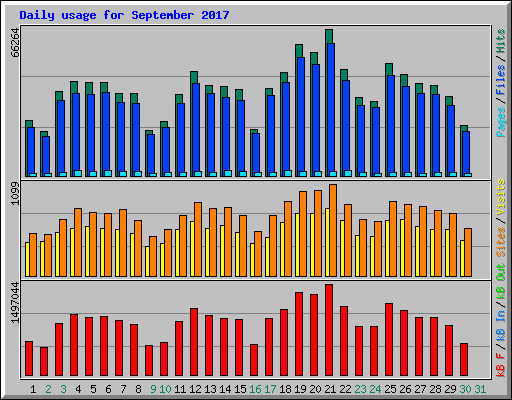
Task: Click the kB Out legend label
Action: tap(501, 282)
